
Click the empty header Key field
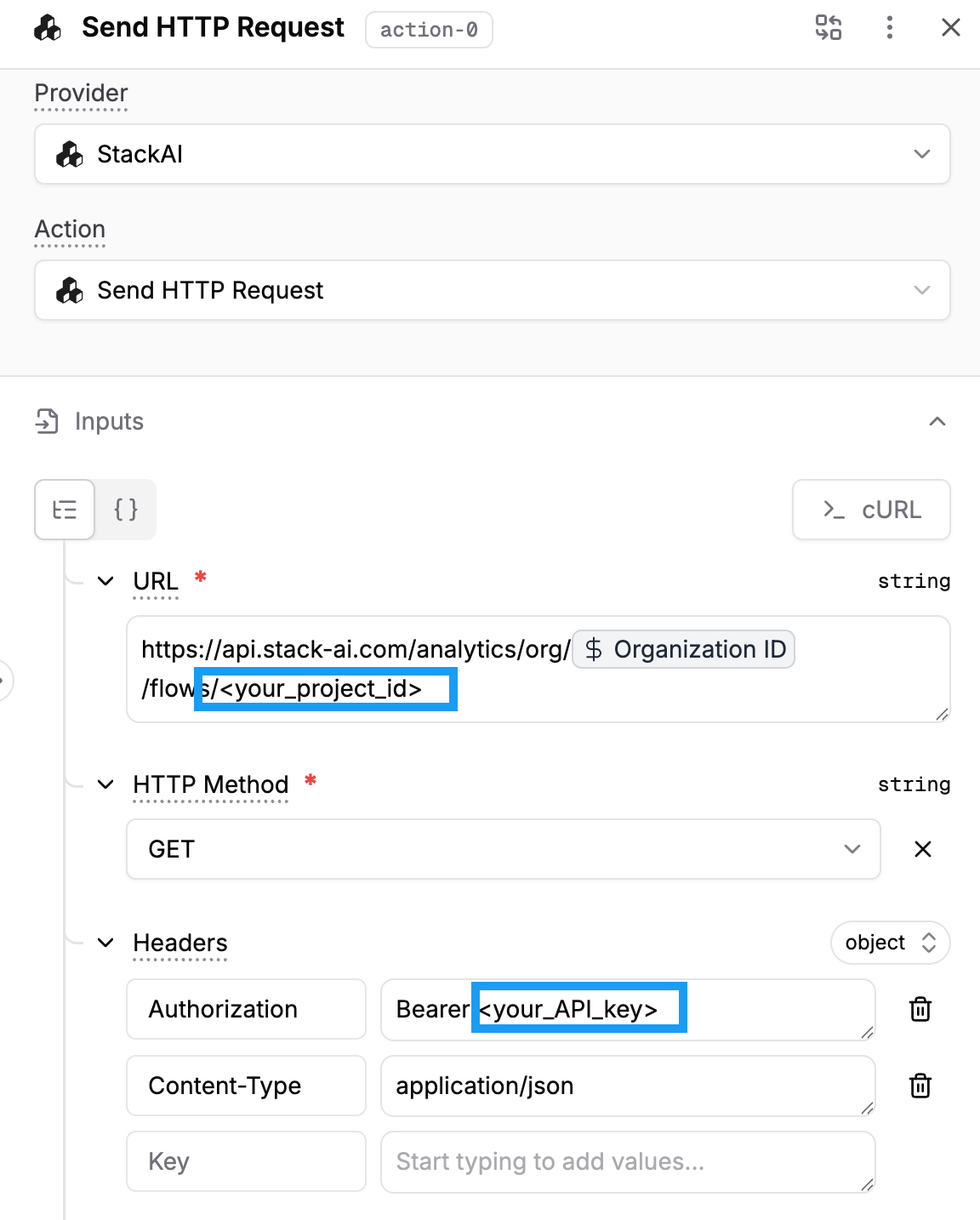(x=246, y=1161)
